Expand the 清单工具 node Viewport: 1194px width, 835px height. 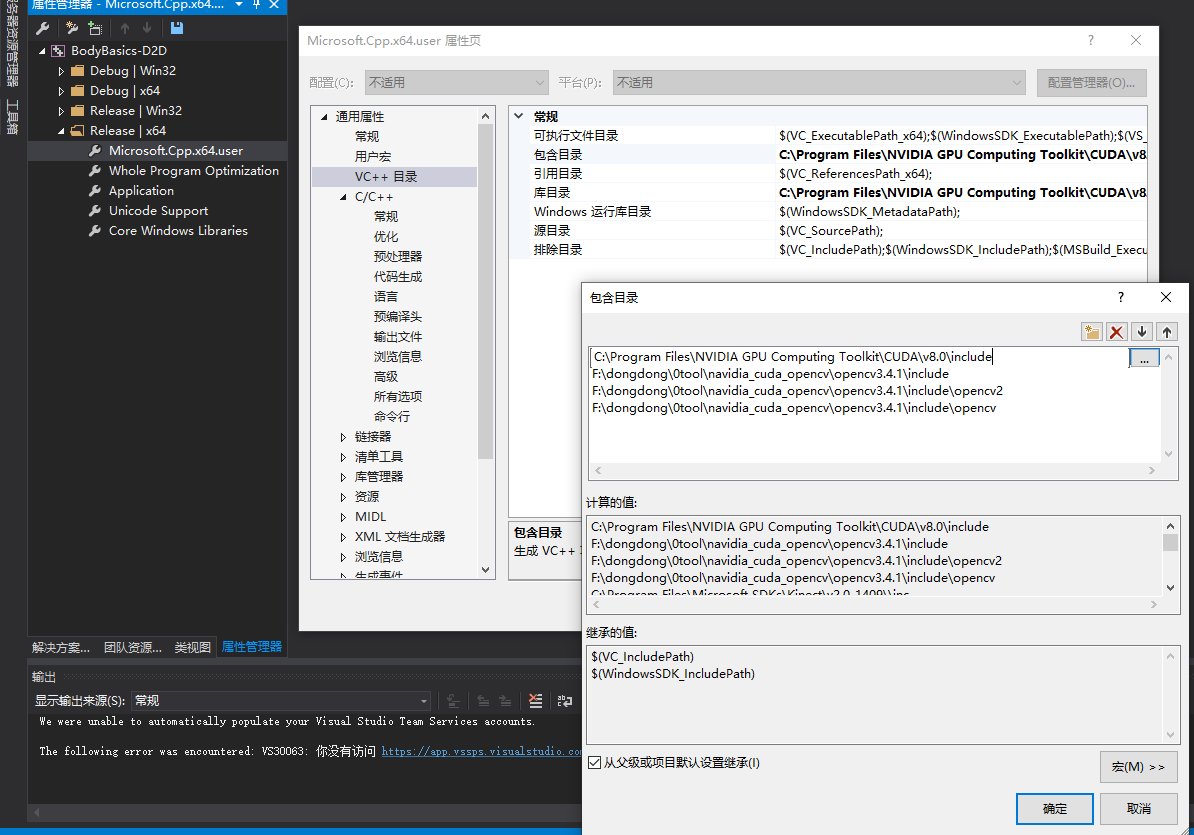pos(343,457)
